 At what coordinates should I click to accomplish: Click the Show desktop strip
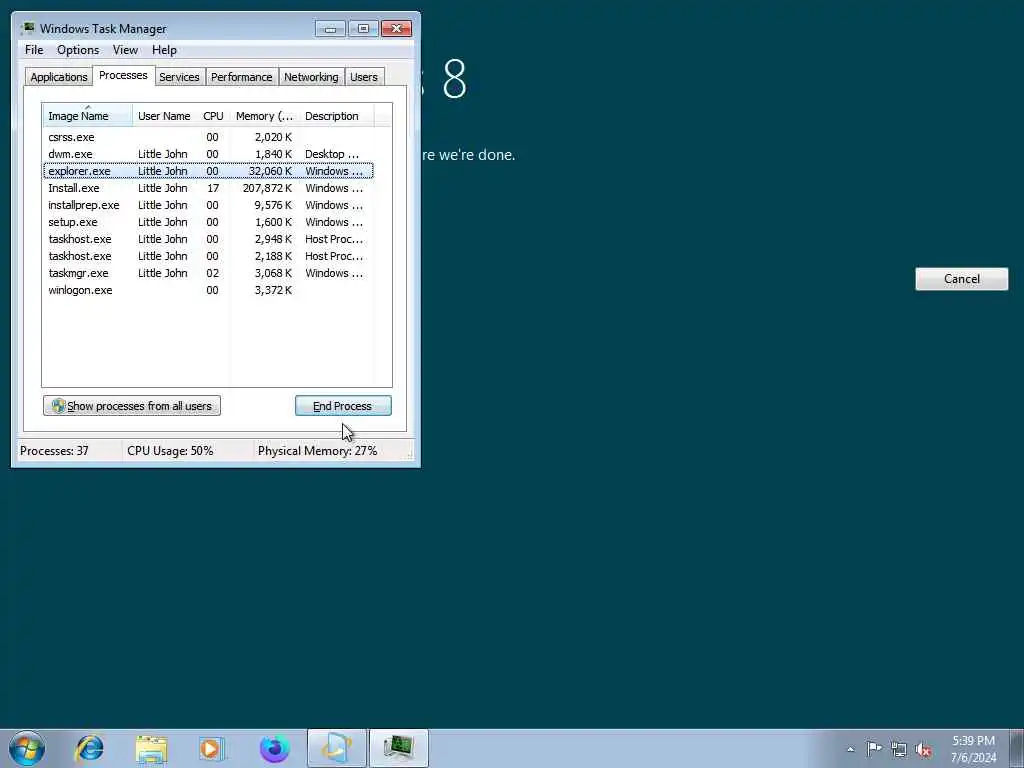click(x=1017, y=748)
